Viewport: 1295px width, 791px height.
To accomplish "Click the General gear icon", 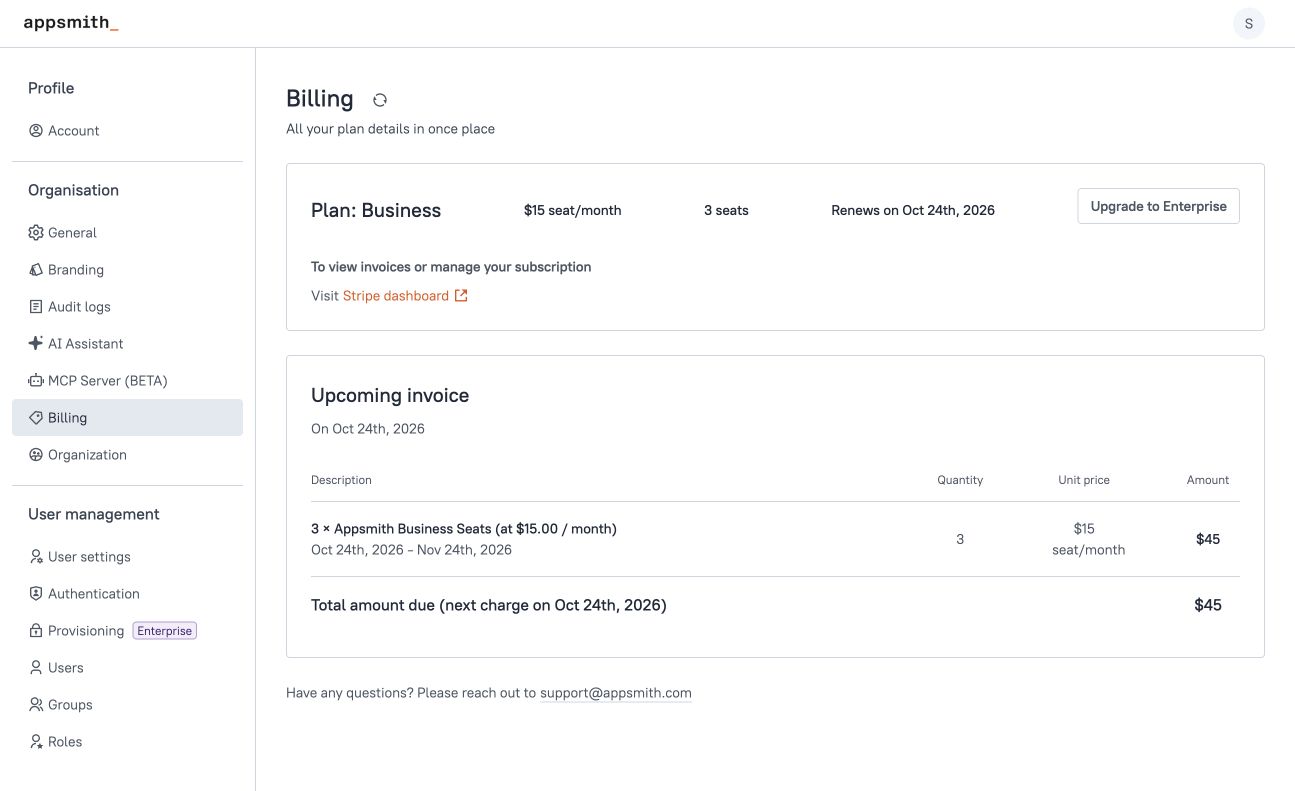I will (36, 233).
